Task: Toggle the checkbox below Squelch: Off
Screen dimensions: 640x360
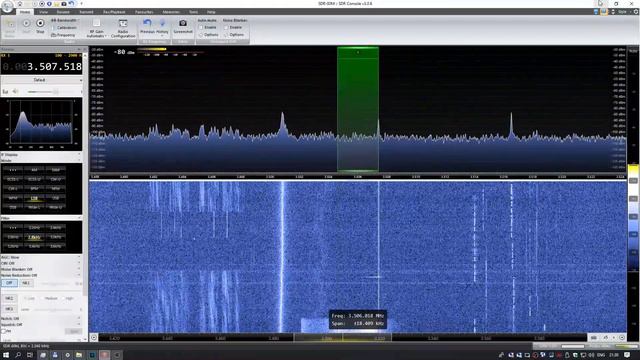Action: [x=4, y=331]
